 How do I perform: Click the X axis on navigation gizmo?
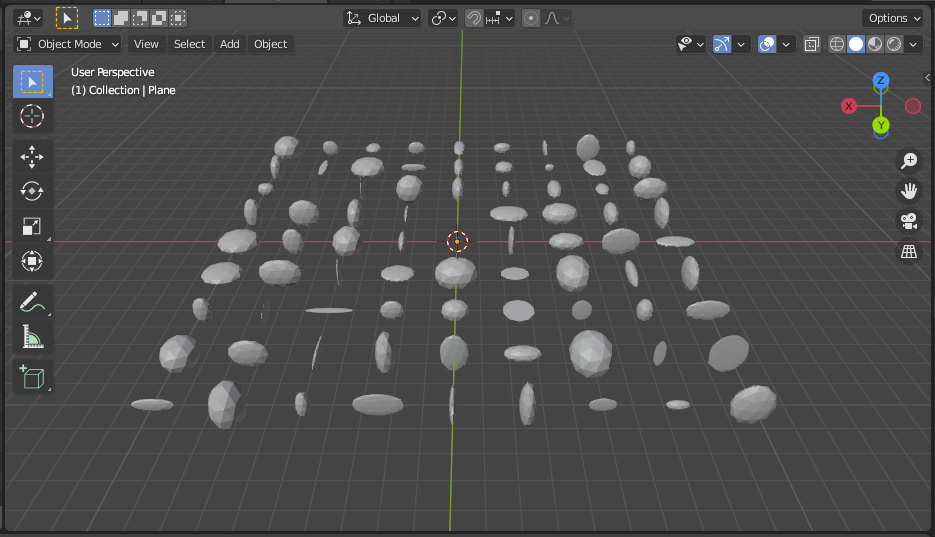coord(849,106)
